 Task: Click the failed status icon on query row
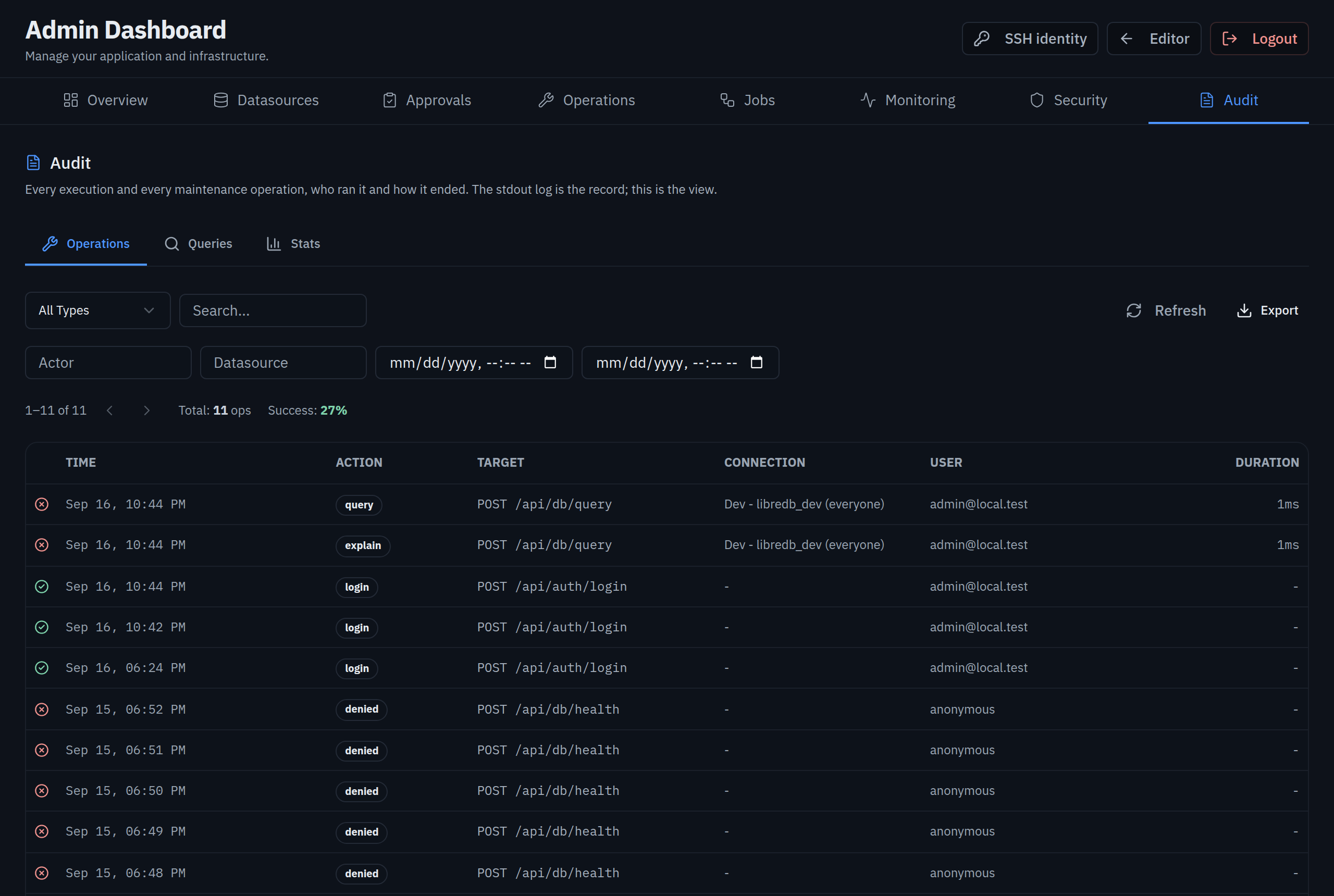(x=42, y=504)
